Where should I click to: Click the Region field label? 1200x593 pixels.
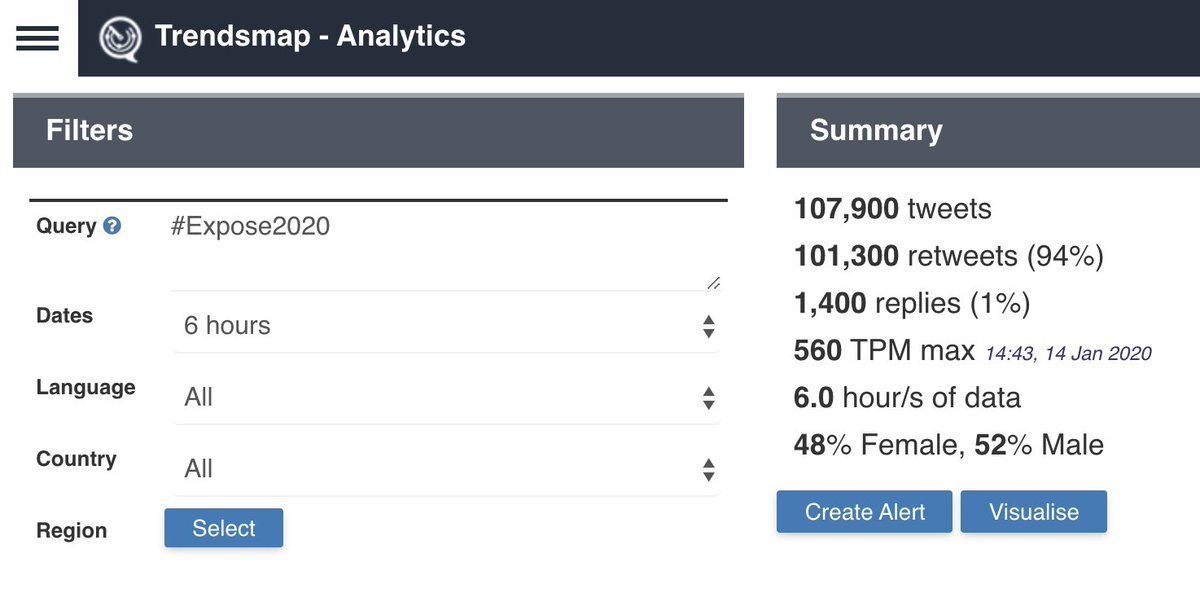(71, 531)
